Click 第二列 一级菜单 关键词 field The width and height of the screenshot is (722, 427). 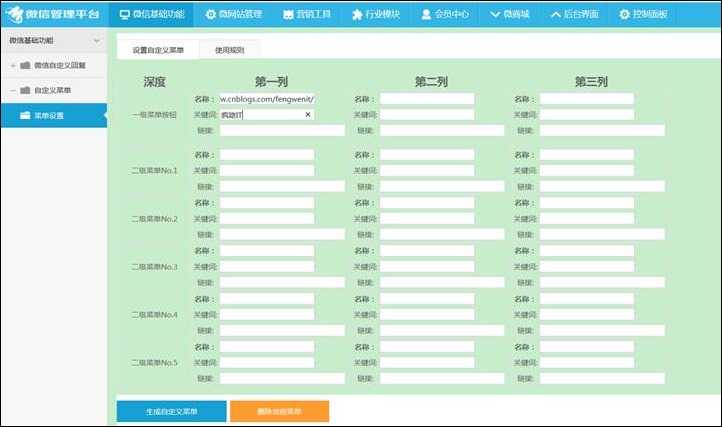coord(427,115)
